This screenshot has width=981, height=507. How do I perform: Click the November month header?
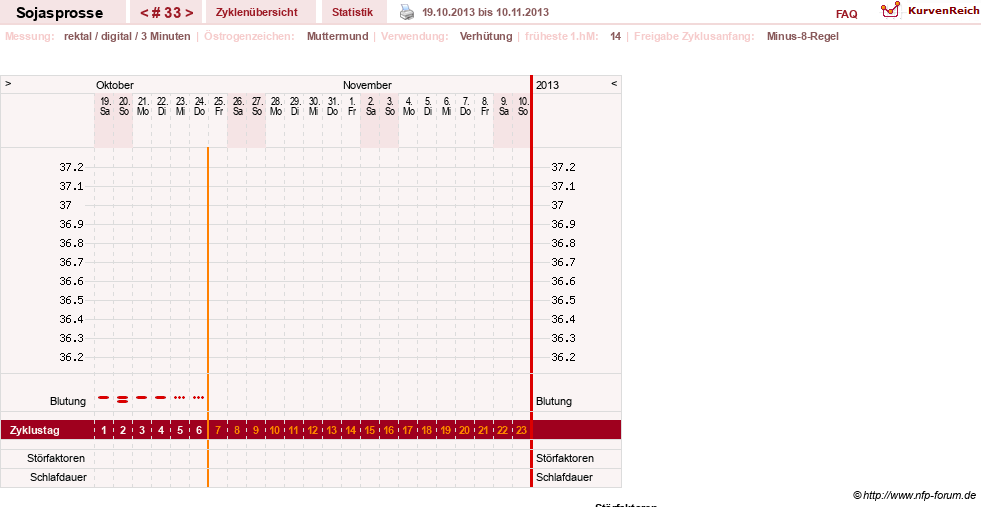pyautogui.click(x=367, y=85)
